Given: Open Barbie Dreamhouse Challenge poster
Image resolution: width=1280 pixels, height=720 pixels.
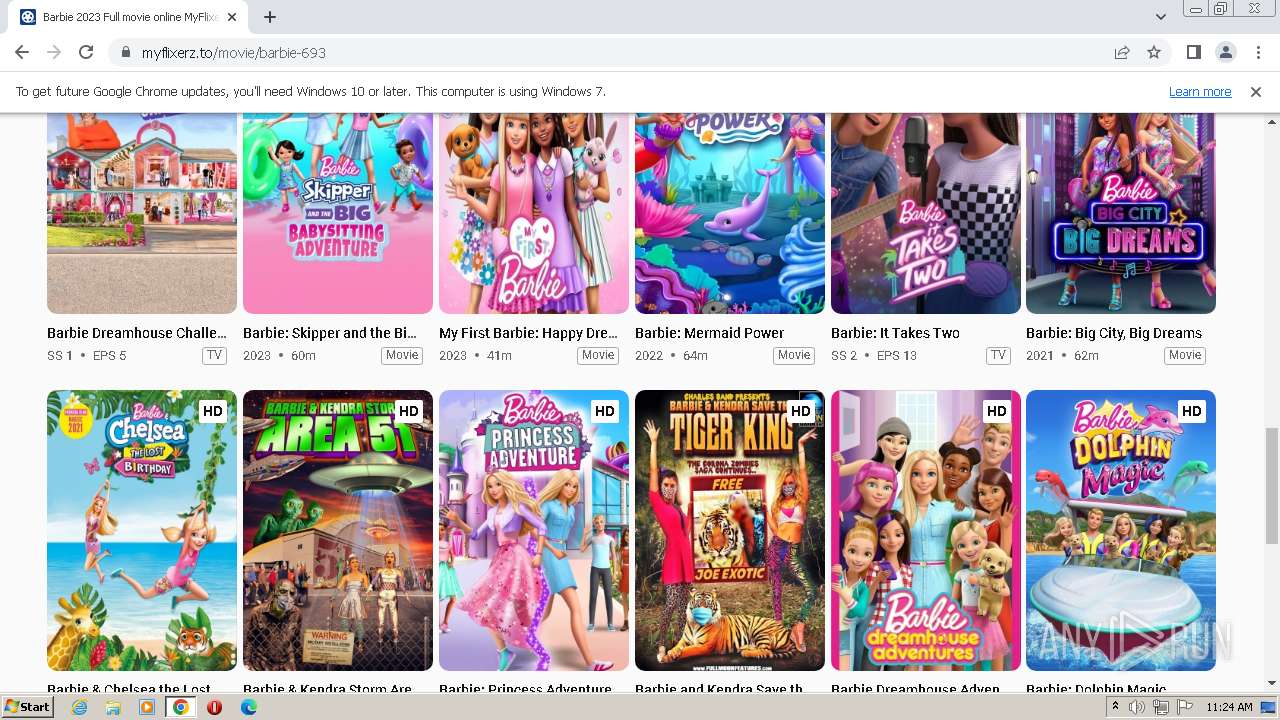Looking at the screenshot, I should (x=142, y=213).
